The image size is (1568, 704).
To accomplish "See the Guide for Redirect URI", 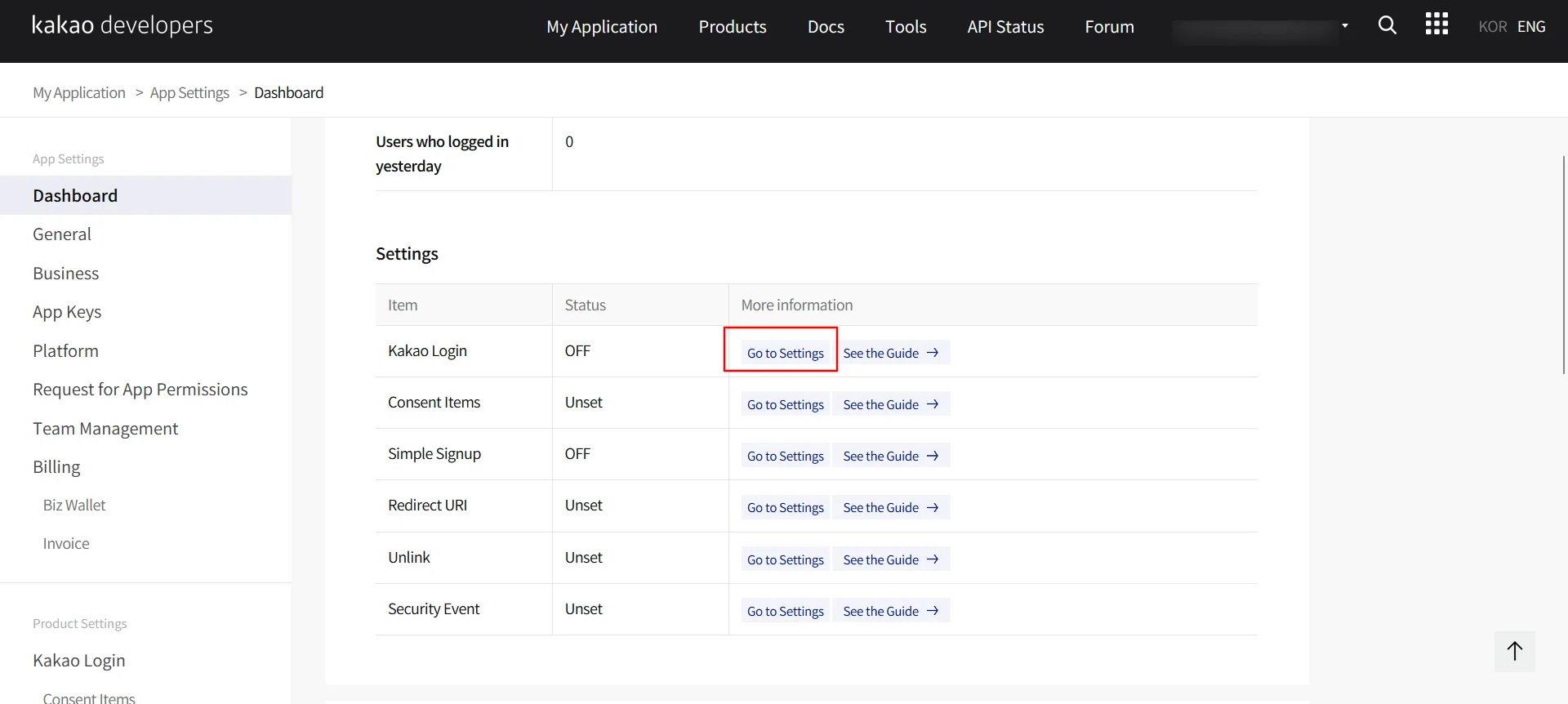I will click(891, 507).
